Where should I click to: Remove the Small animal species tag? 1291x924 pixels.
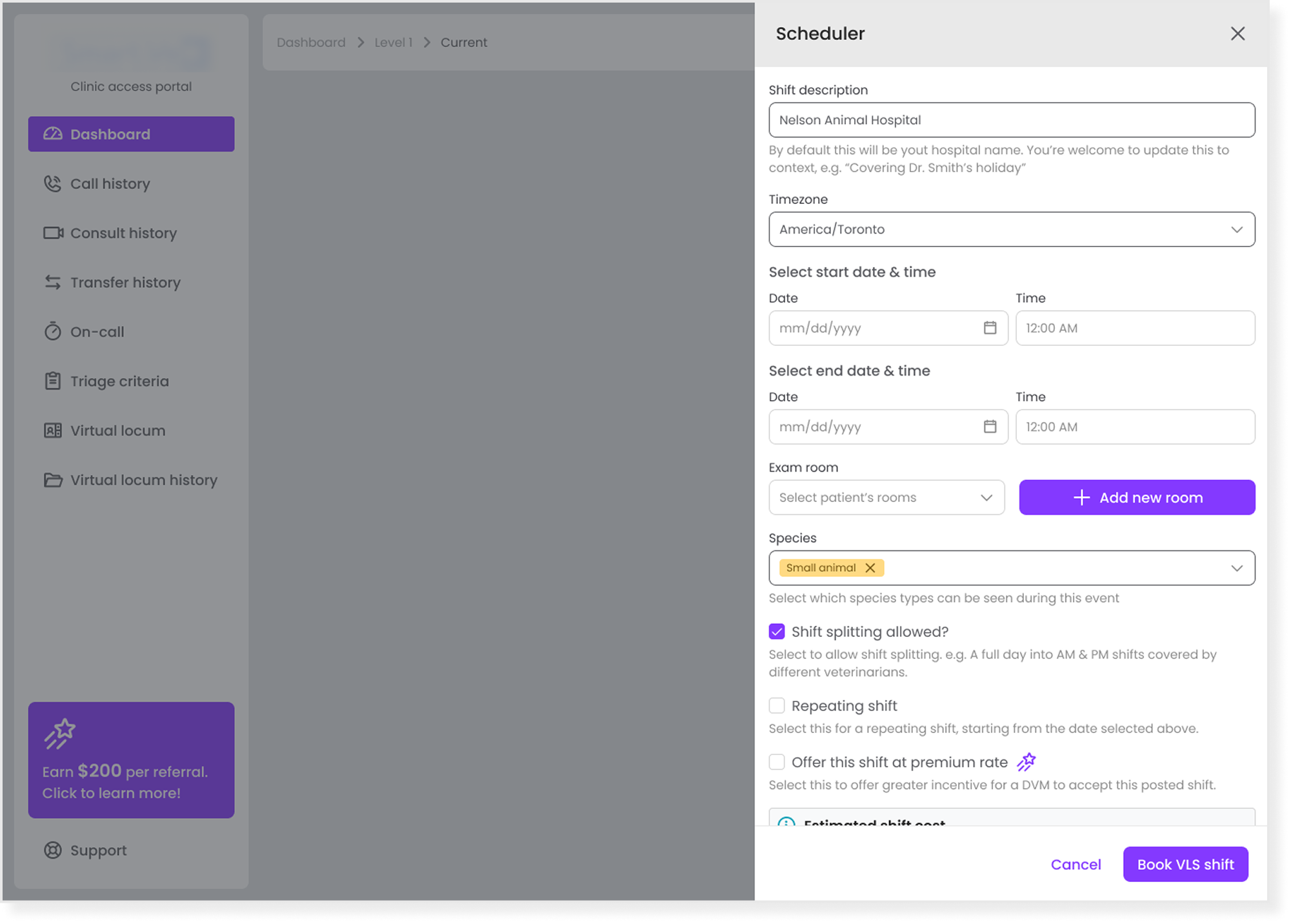[x=870, y=568]
